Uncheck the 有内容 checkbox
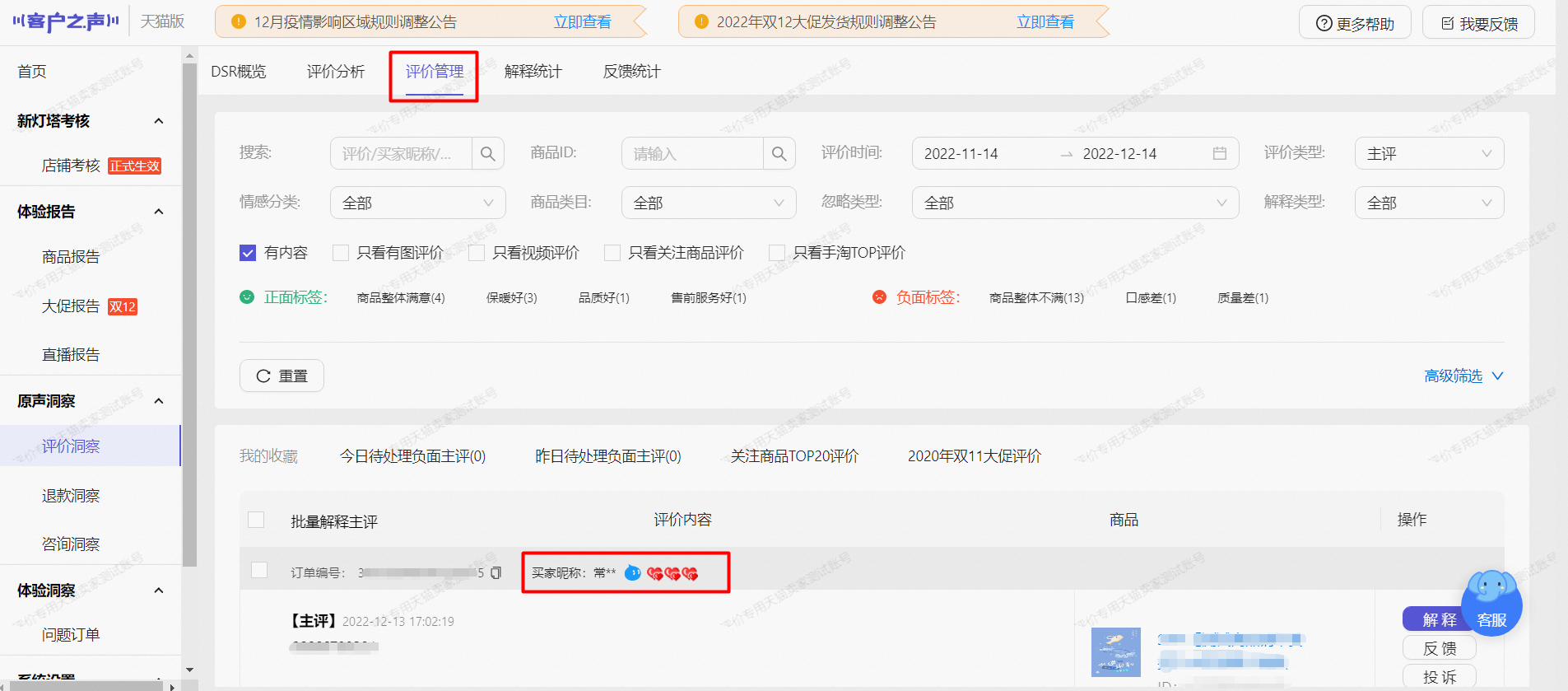1568x691 pixels. click(x=248, y=253)
